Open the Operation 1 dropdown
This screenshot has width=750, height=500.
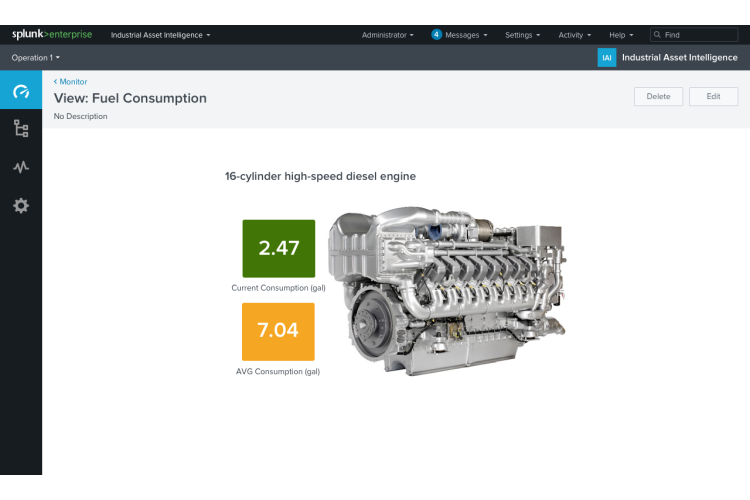pyautogui.click(x=35, y=58)
